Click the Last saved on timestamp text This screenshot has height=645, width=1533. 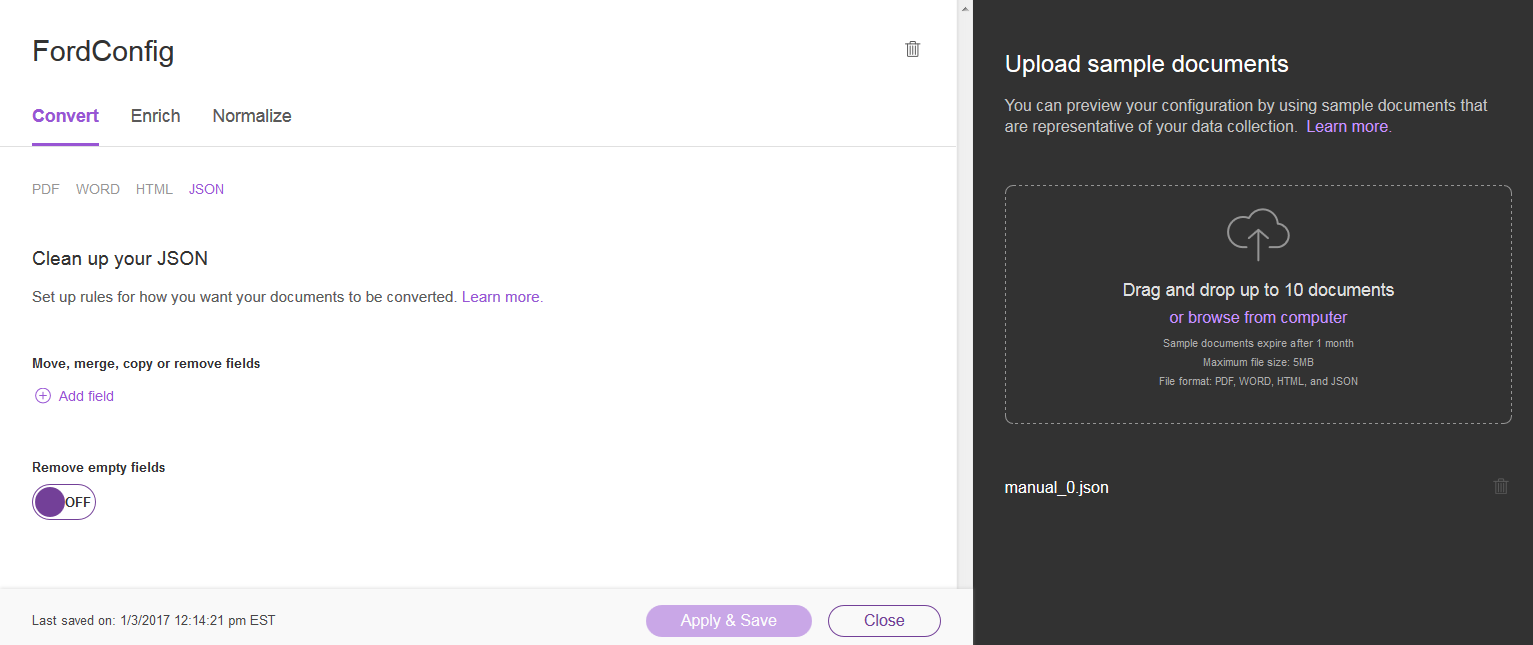(x=154, y=621)
